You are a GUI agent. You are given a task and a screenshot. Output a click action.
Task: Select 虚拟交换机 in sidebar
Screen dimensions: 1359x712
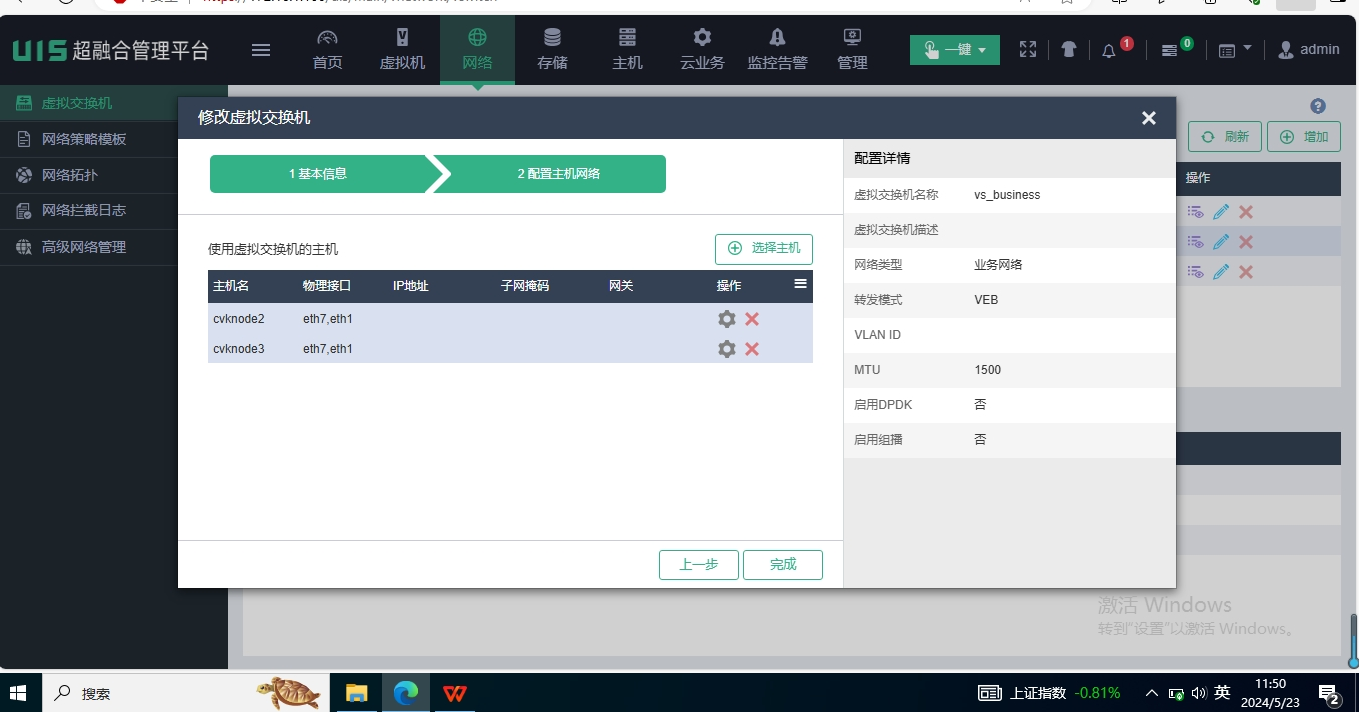click(114, 103)
